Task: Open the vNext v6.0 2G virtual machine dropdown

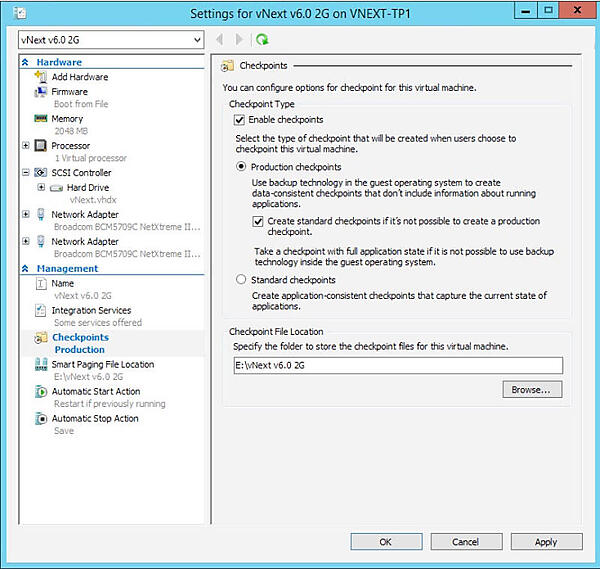Action: click(111, 40)
